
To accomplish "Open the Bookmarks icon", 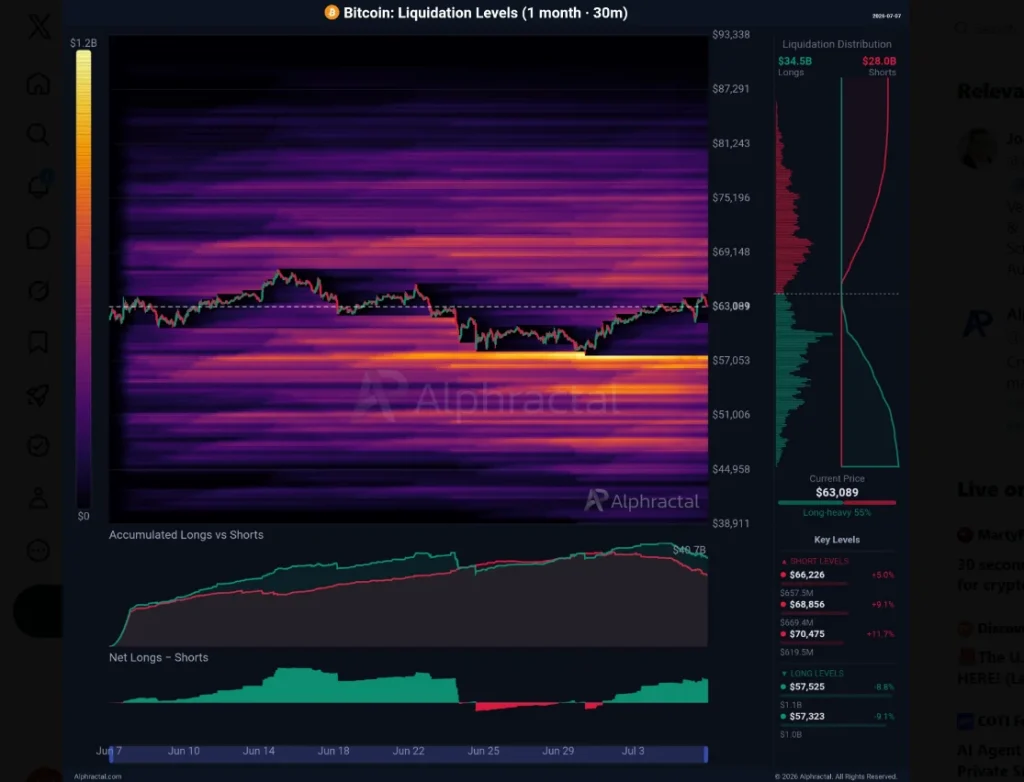I will [39, 342].
